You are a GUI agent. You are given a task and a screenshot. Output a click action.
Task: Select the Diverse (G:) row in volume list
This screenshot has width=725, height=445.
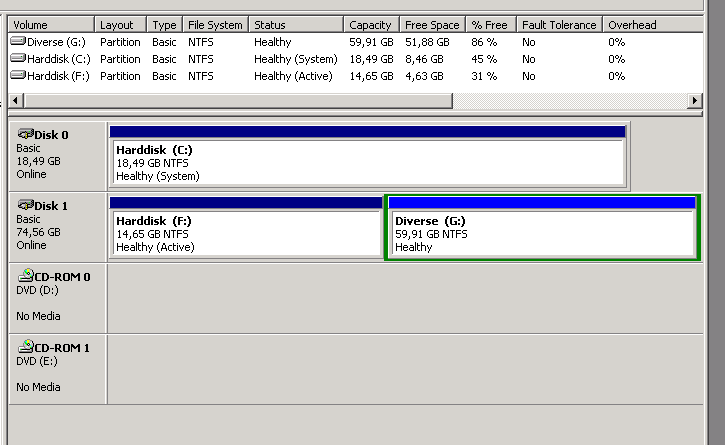pos(356,42)
